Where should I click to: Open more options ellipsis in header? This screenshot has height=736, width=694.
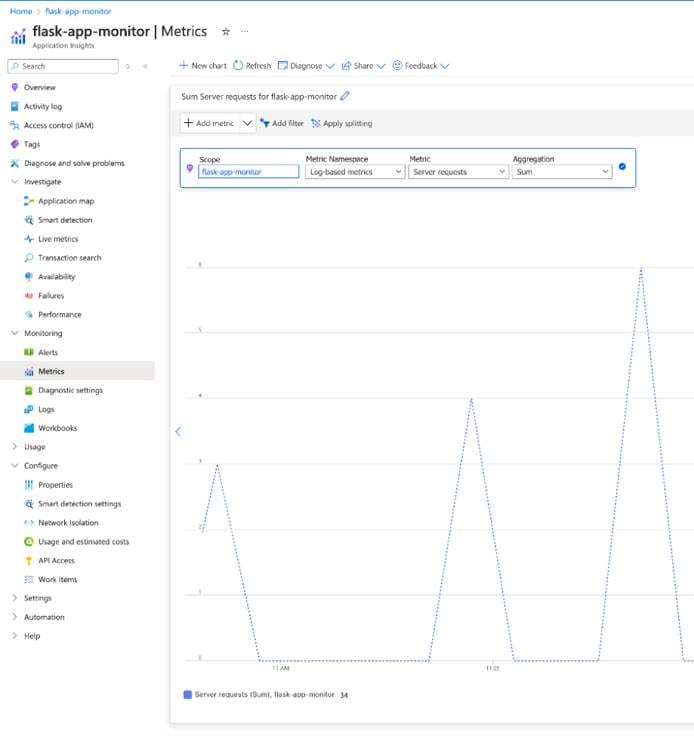point(244,31)
